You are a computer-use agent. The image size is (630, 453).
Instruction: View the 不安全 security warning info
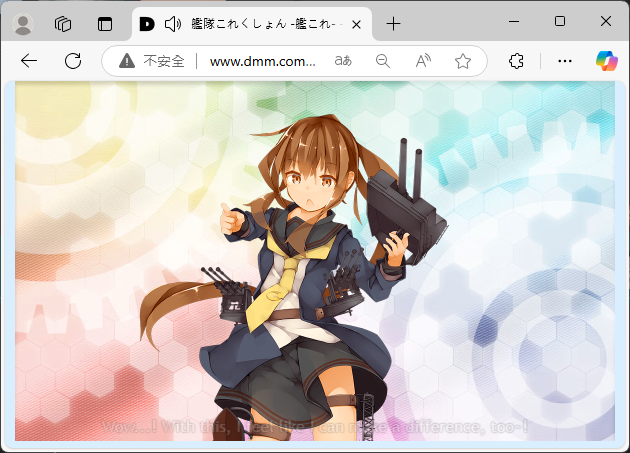pos(152,61)
